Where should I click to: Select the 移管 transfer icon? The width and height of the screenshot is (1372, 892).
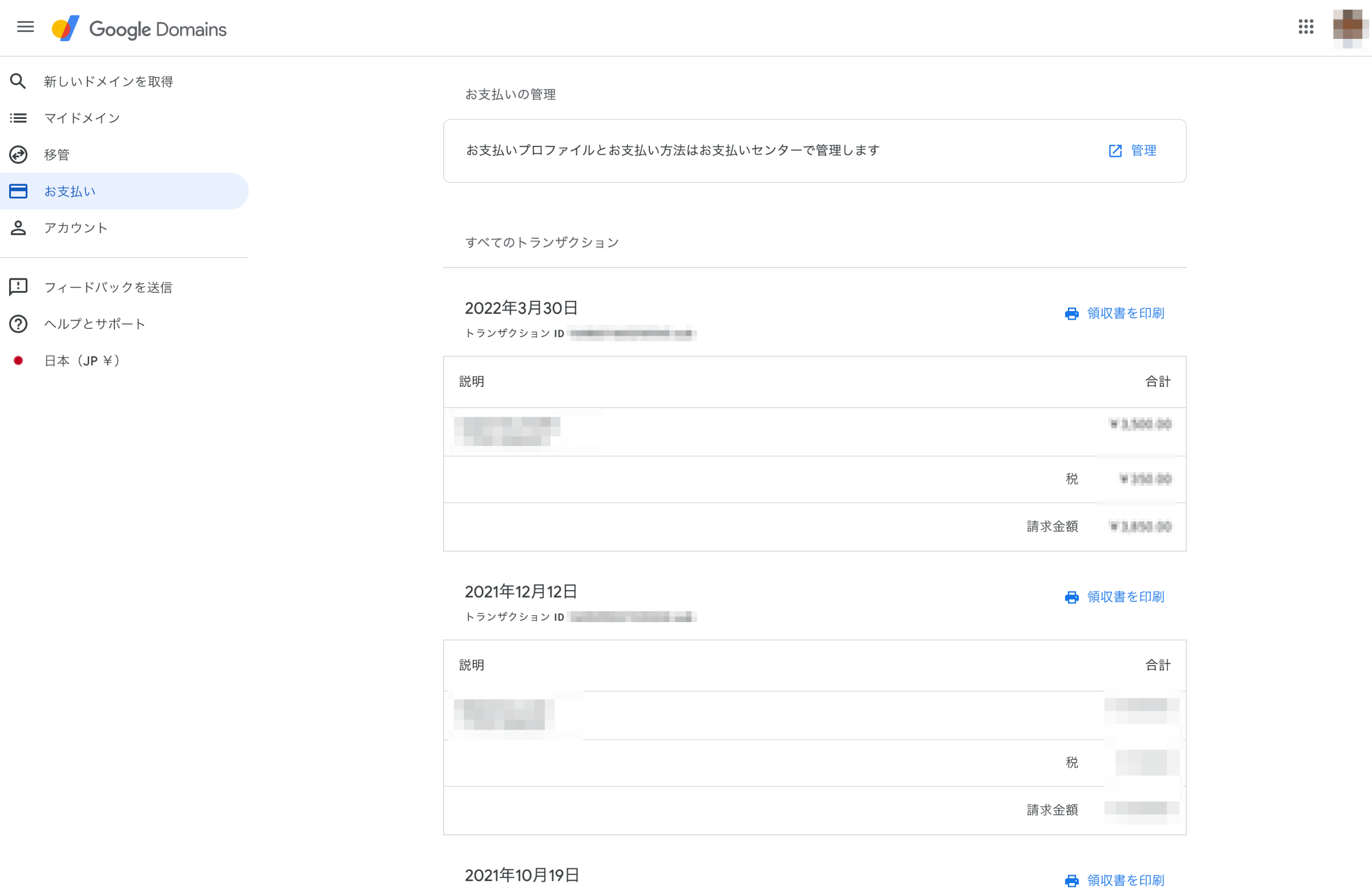[18, 154]
